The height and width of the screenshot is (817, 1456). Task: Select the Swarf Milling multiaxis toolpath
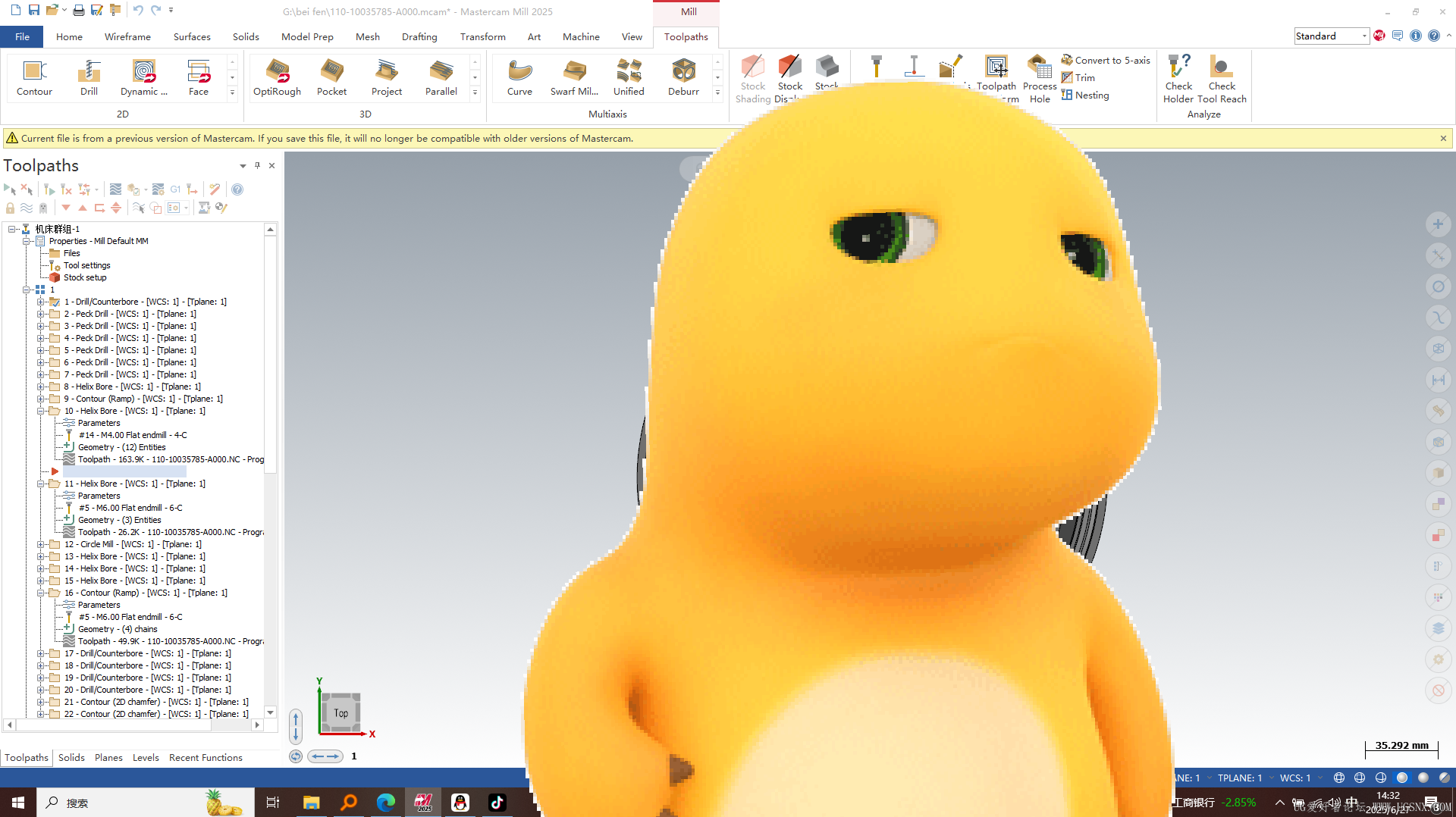pyautogui.click(x=574, y=78)
